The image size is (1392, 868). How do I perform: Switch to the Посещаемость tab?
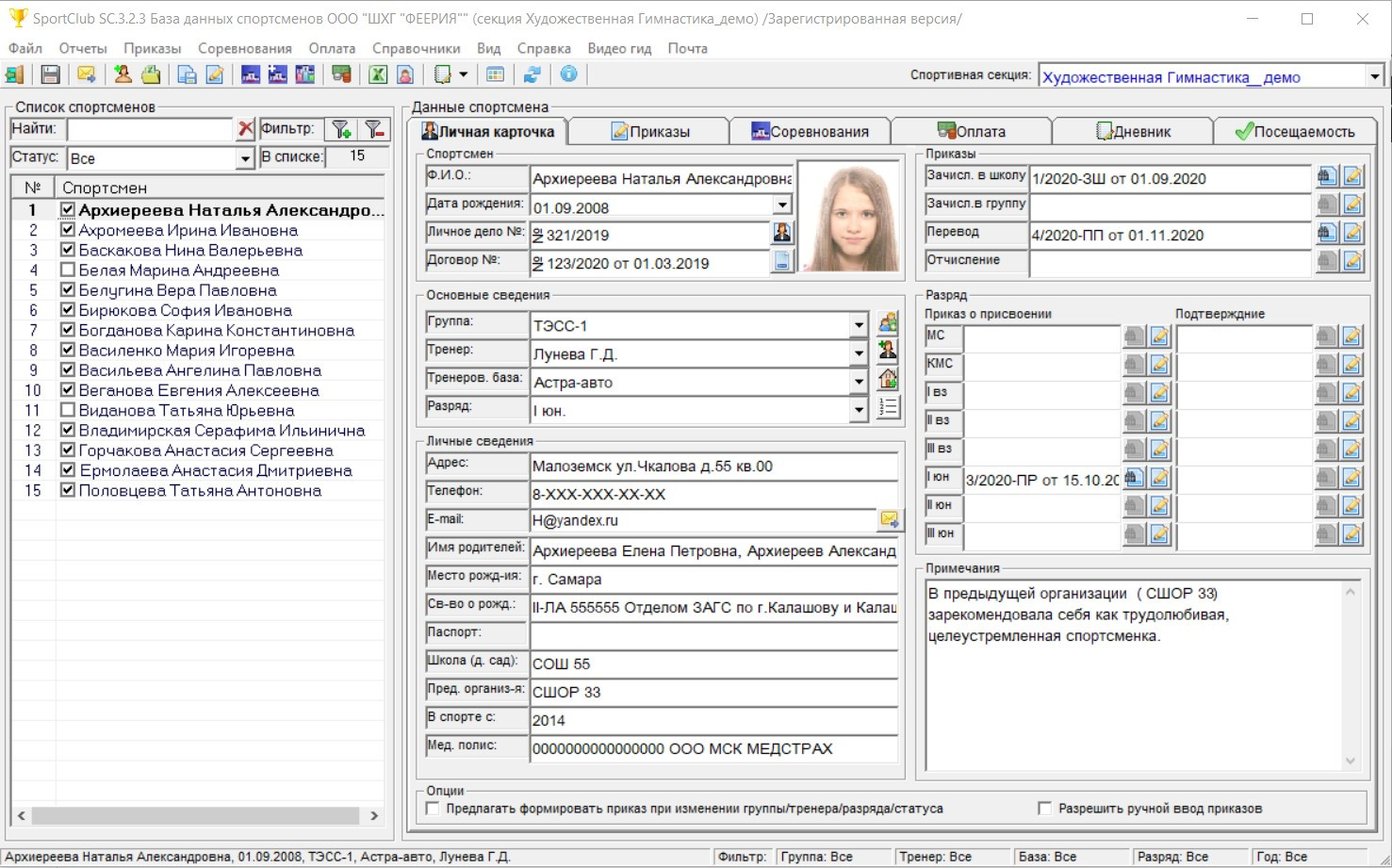(1294, 132)
